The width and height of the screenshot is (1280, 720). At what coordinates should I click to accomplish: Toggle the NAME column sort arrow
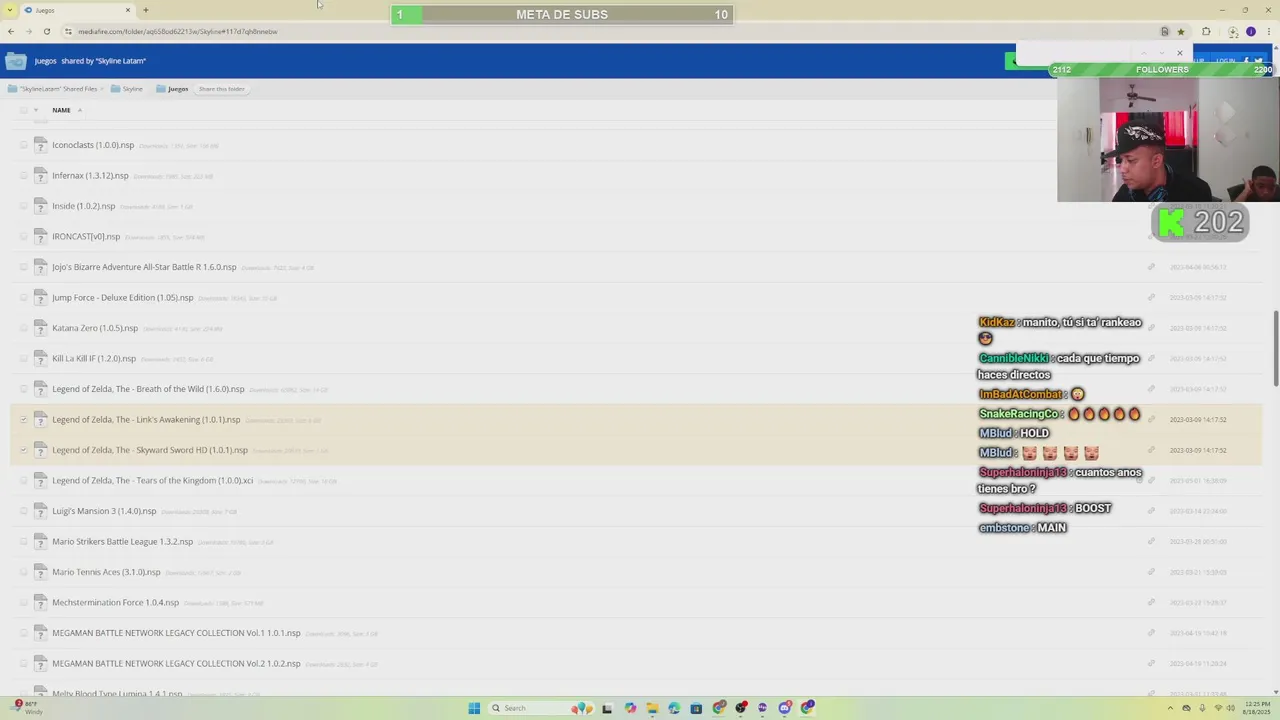[79, 110]
